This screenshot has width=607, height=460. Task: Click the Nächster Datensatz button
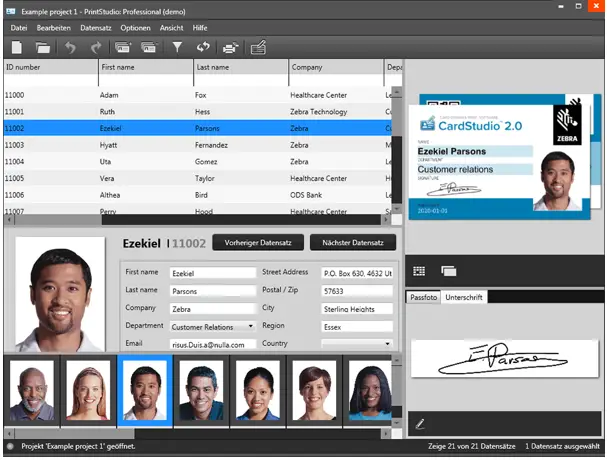[x=353, y=242]
